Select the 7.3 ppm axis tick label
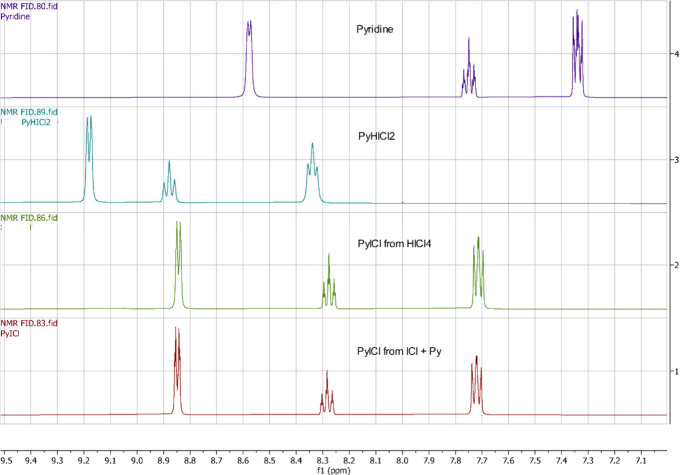 [x=588, y=460]
